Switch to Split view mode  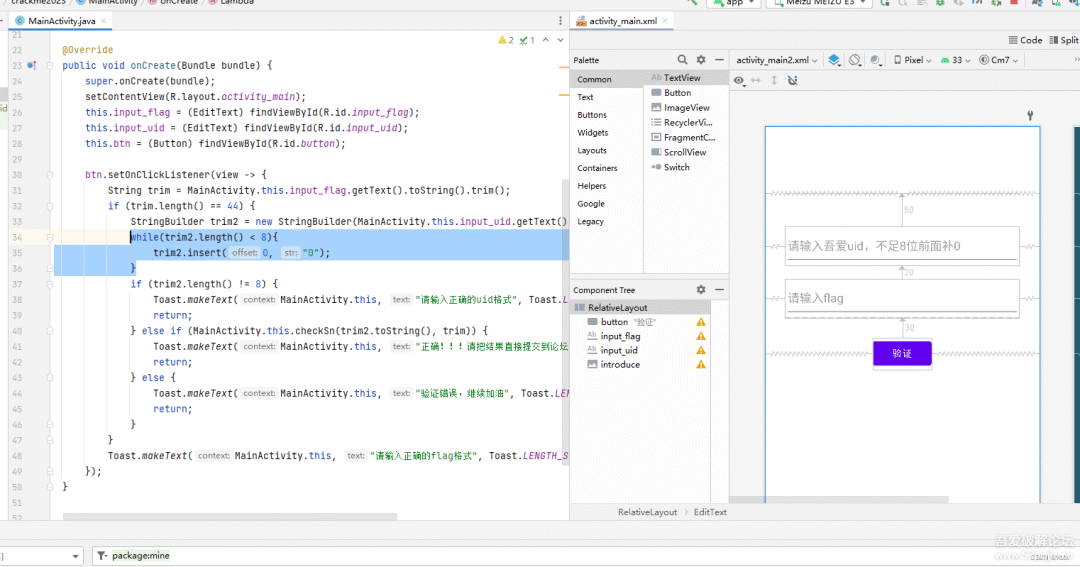coord(1064,40)
